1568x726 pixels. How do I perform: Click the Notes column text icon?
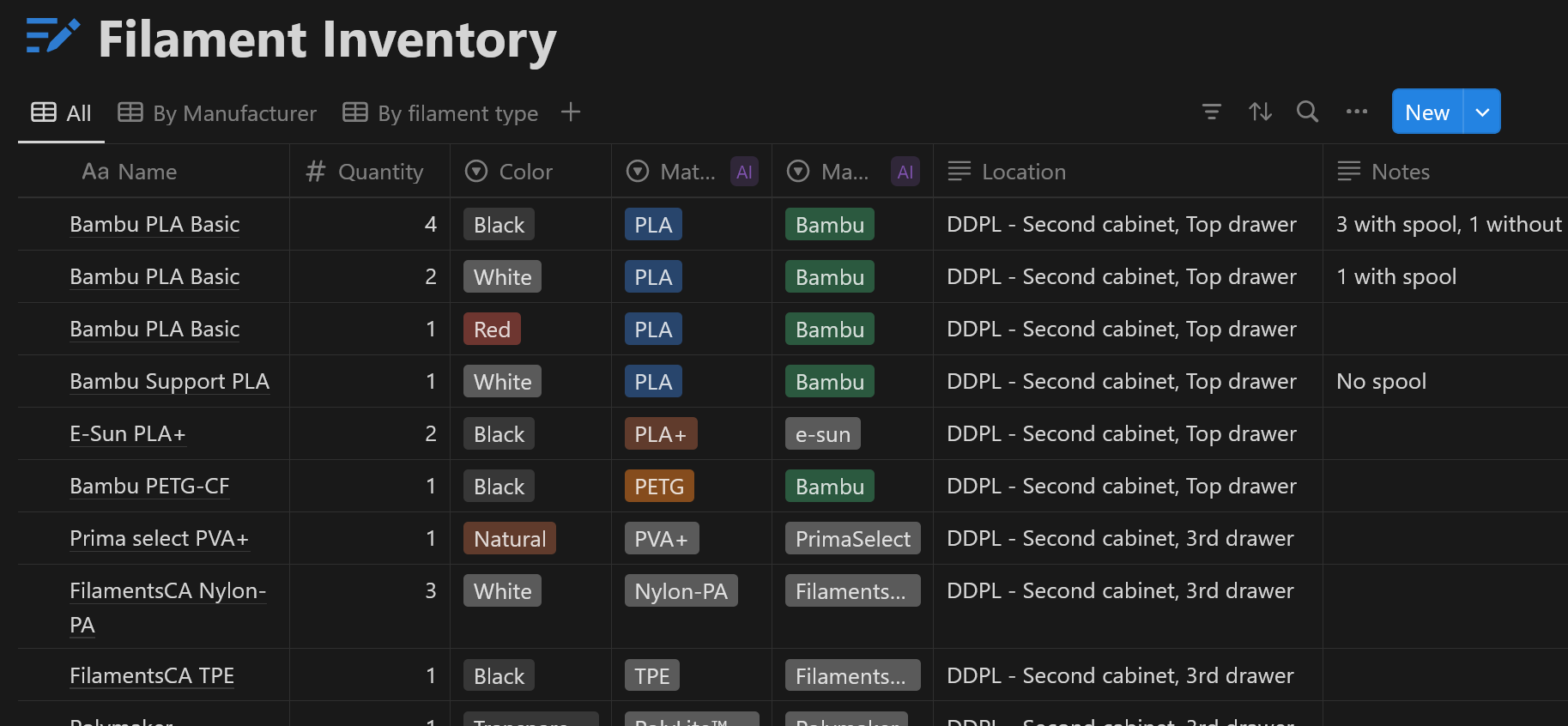click(1349, 172)
